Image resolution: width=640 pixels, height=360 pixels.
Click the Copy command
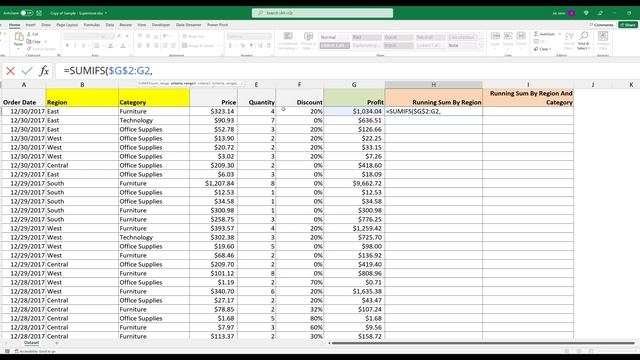[x=34, y=42]
